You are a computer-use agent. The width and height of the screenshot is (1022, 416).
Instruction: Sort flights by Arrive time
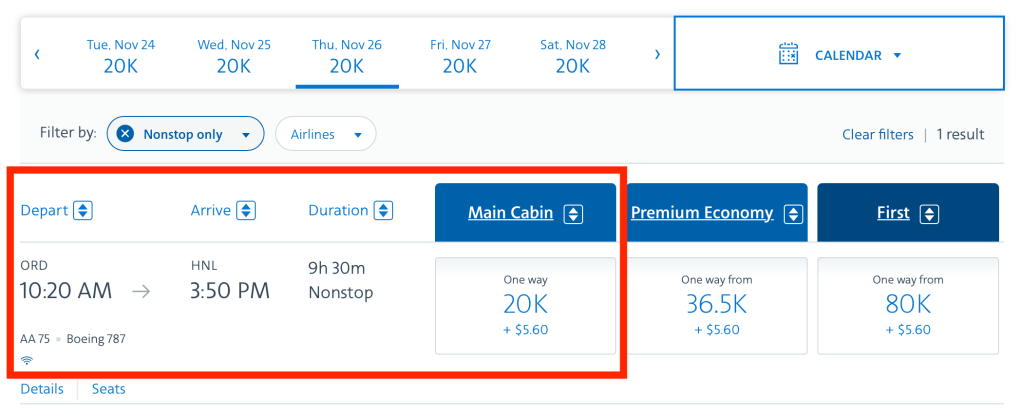coord(246,211)
